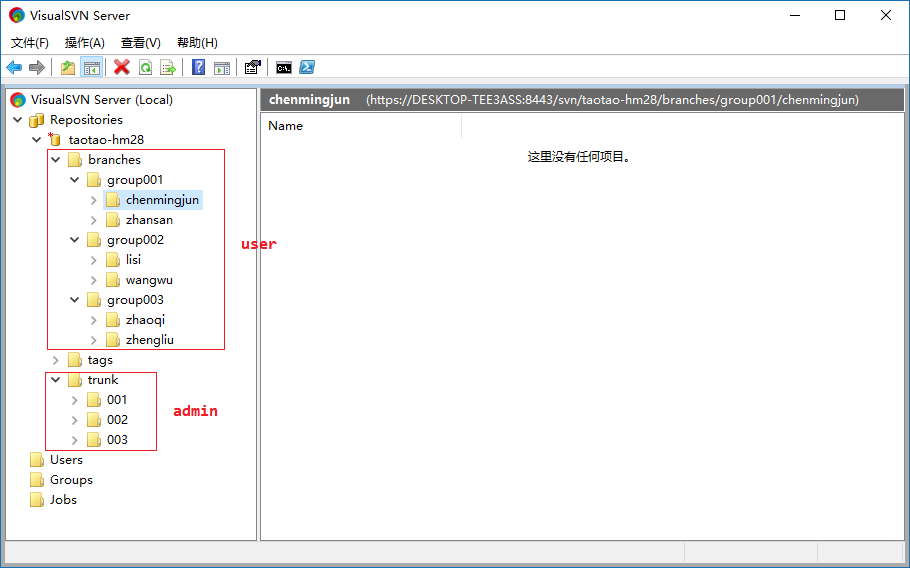910x568 pixels.
Task: Click the Jobs folder icon
Action: click(37, 500)
